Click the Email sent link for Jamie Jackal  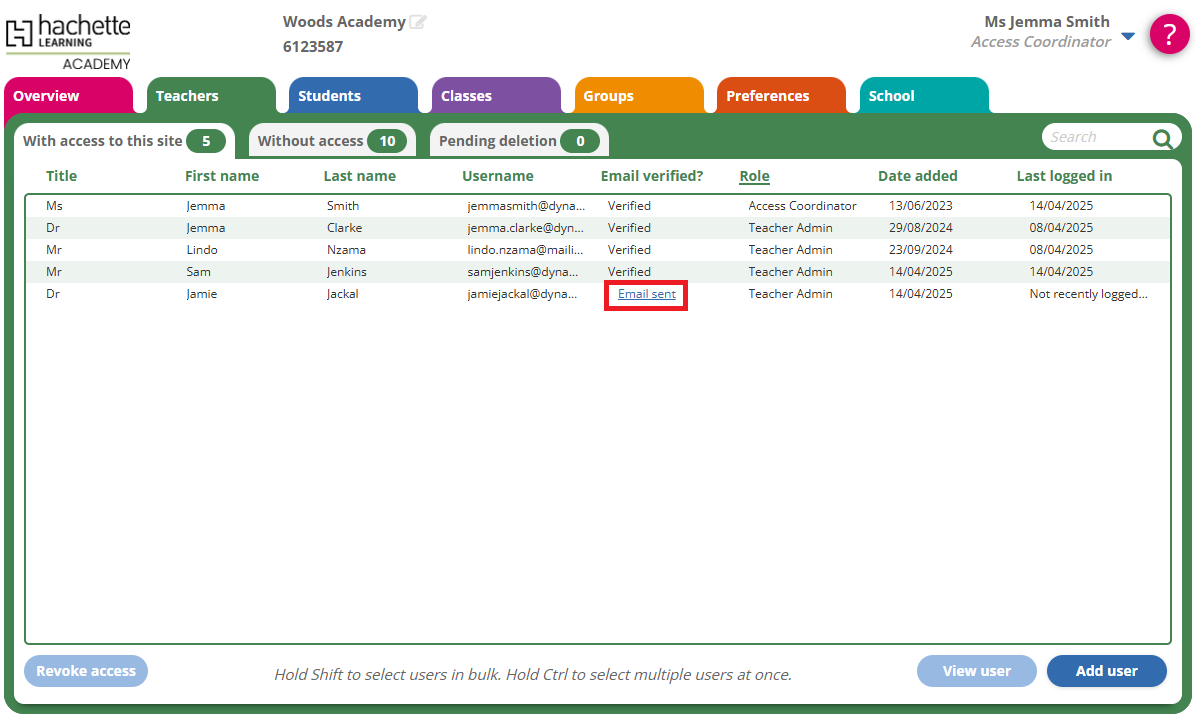[x=646, y=294]
